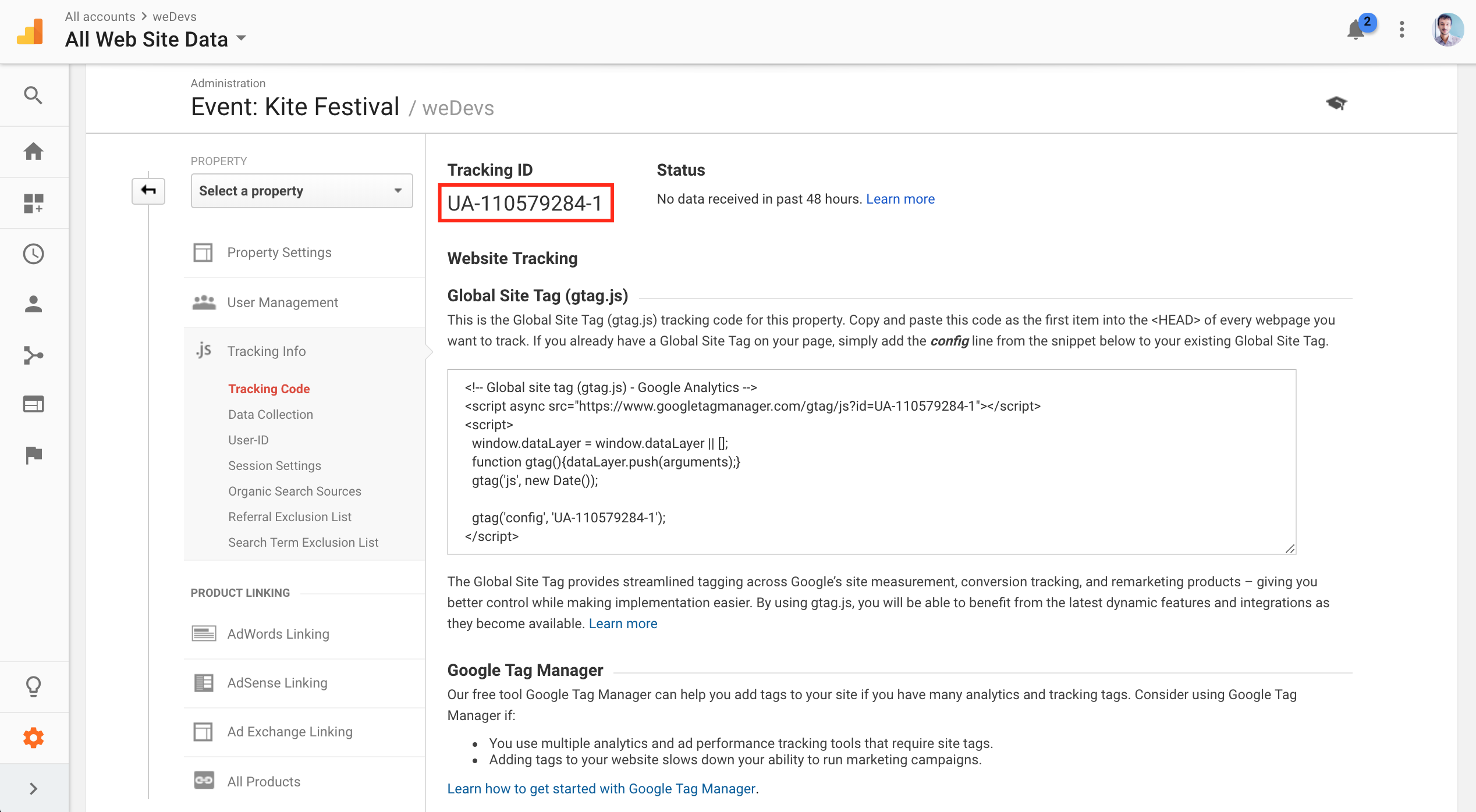Click inside the gtag.js code text area
Screen dimensions: 1476x812
tap(871, 461)
